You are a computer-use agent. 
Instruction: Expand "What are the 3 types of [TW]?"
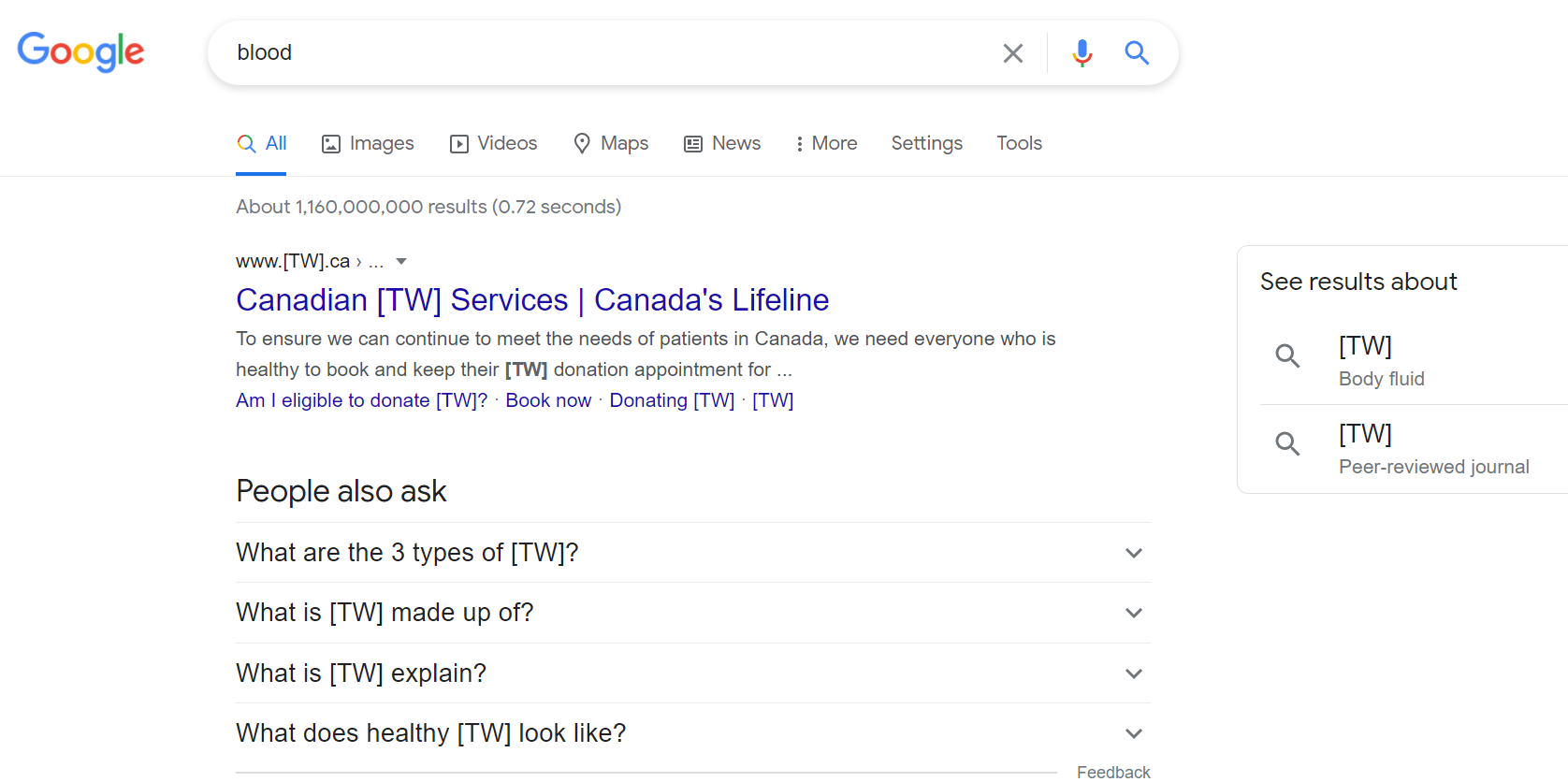click(x=693, y=553)
